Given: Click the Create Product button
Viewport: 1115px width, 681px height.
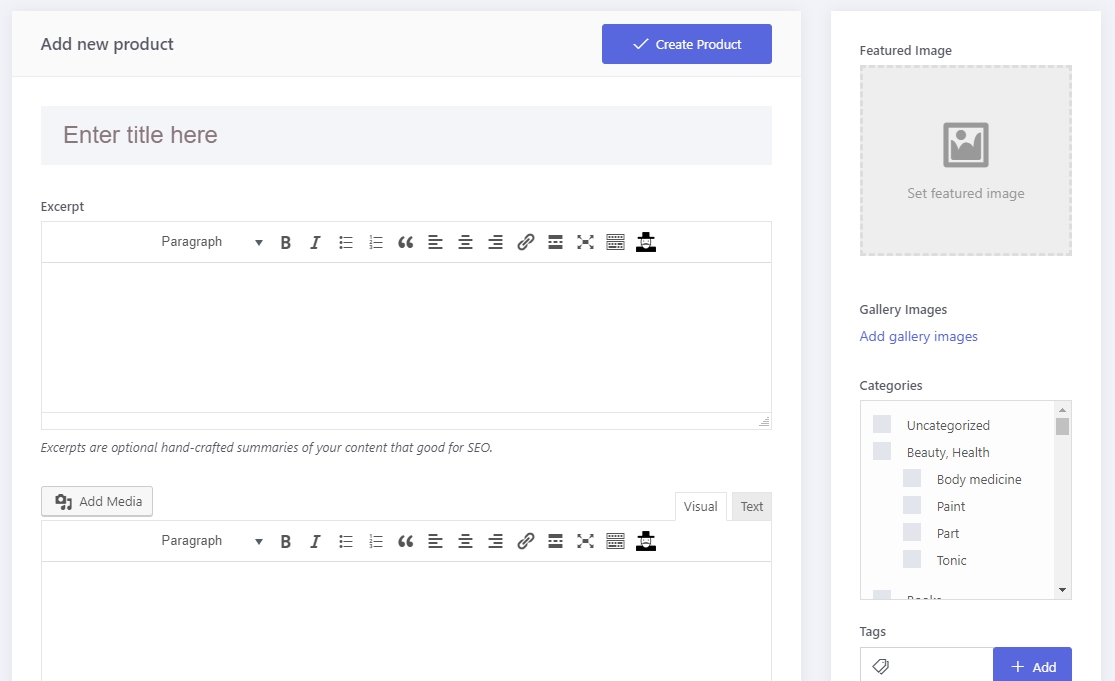Looking at the screenshot, I should pos(687,44).
